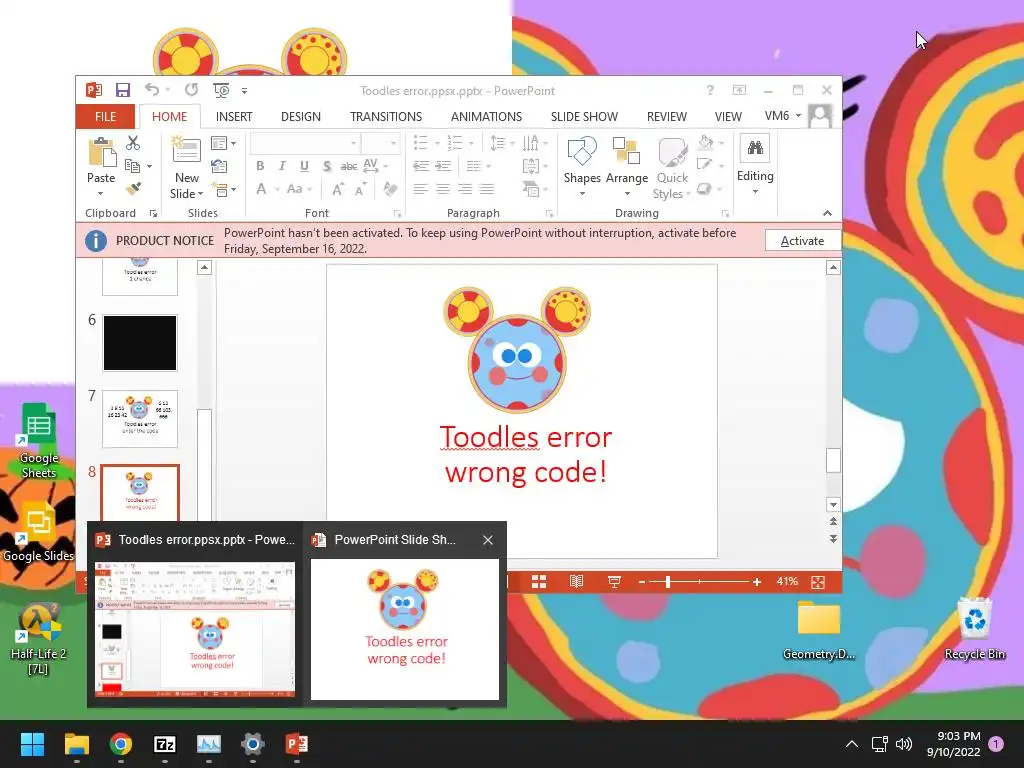Collapse the ribbon with the chevron
This screenshot has width=1024, height=768.
click(827, 213)
